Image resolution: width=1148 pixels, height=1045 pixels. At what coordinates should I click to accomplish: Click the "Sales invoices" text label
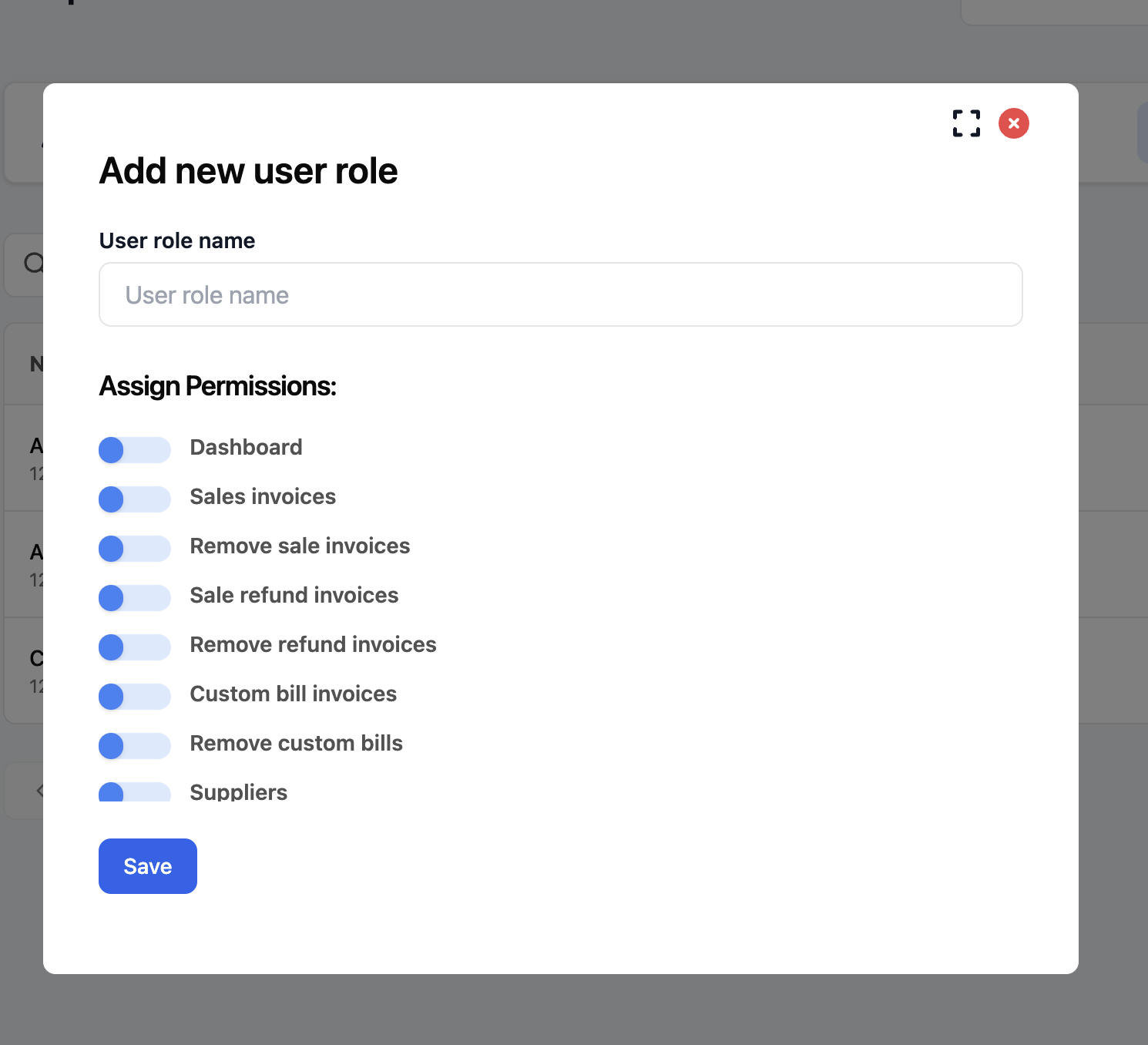(263, 497)
